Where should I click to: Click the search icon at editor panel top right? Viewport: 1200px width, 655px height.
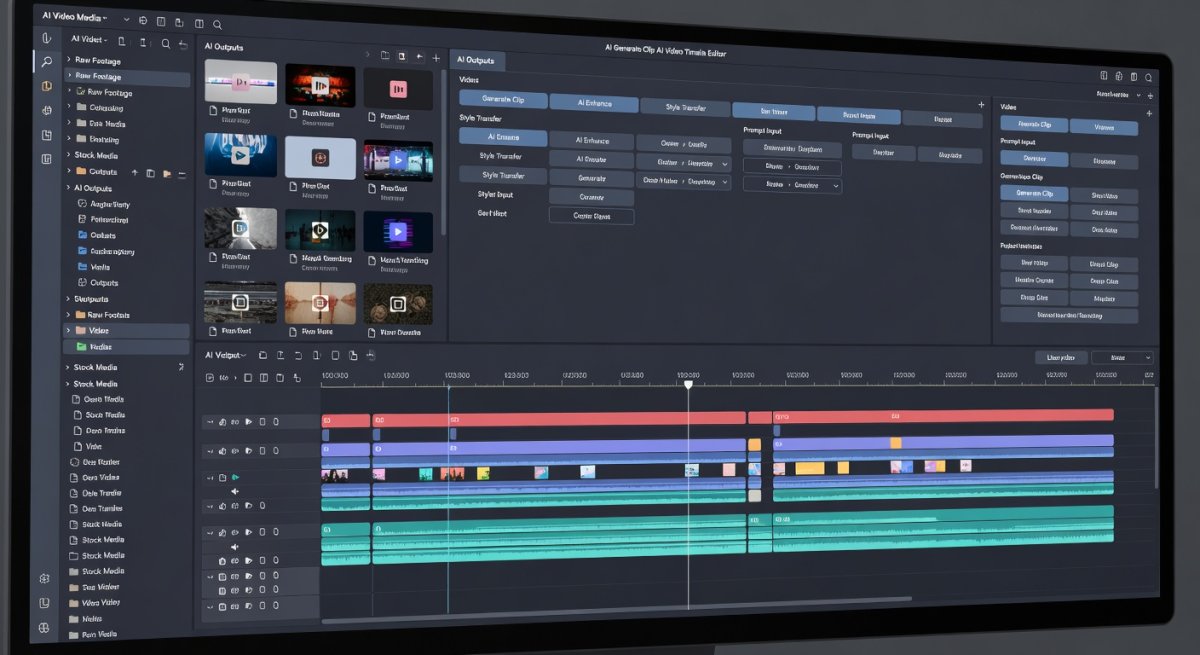point(1150,77)
